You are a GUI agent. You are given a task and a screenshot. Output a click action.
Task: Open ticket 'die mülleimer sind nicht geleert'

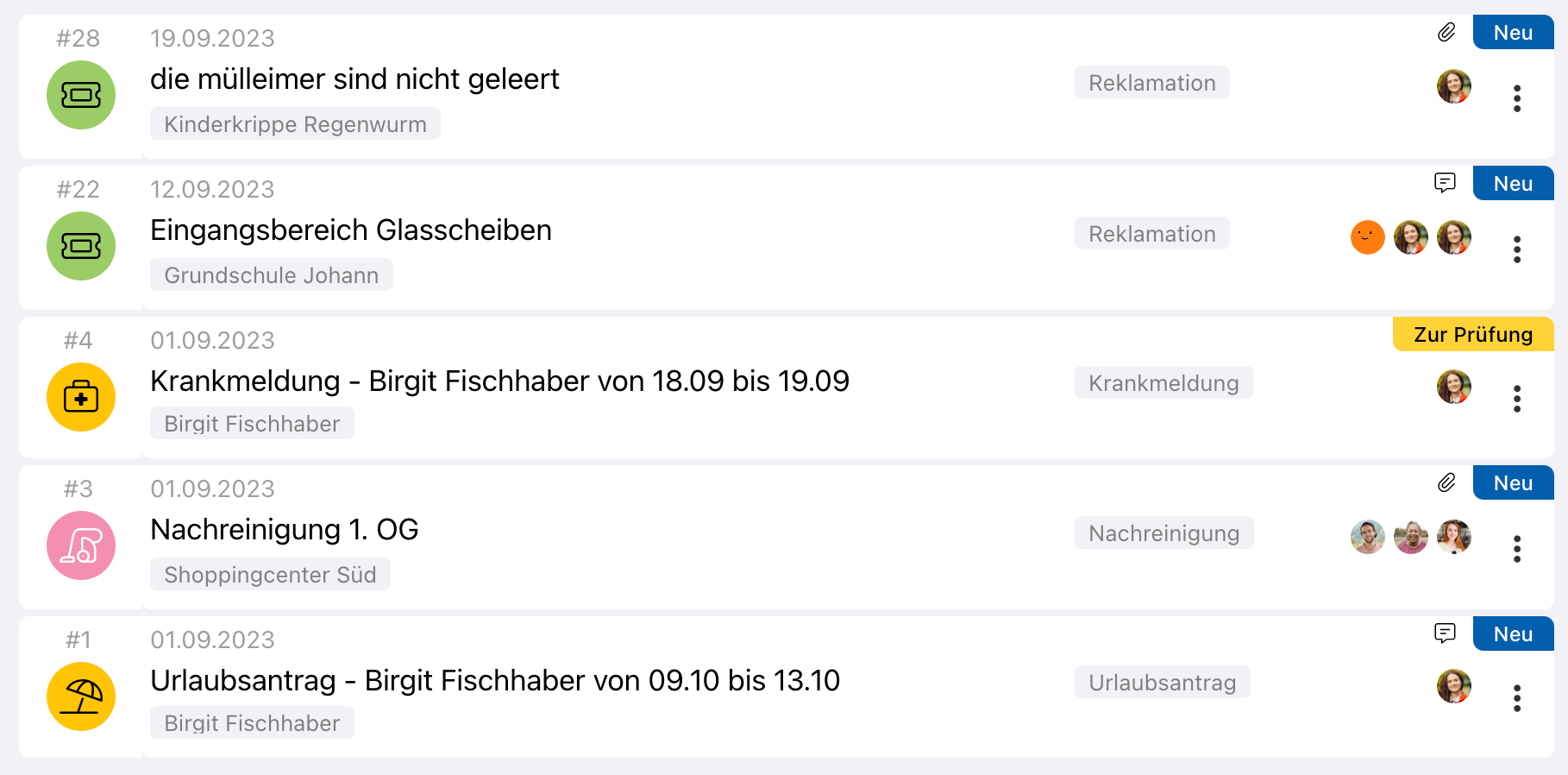tap(354, 79)
